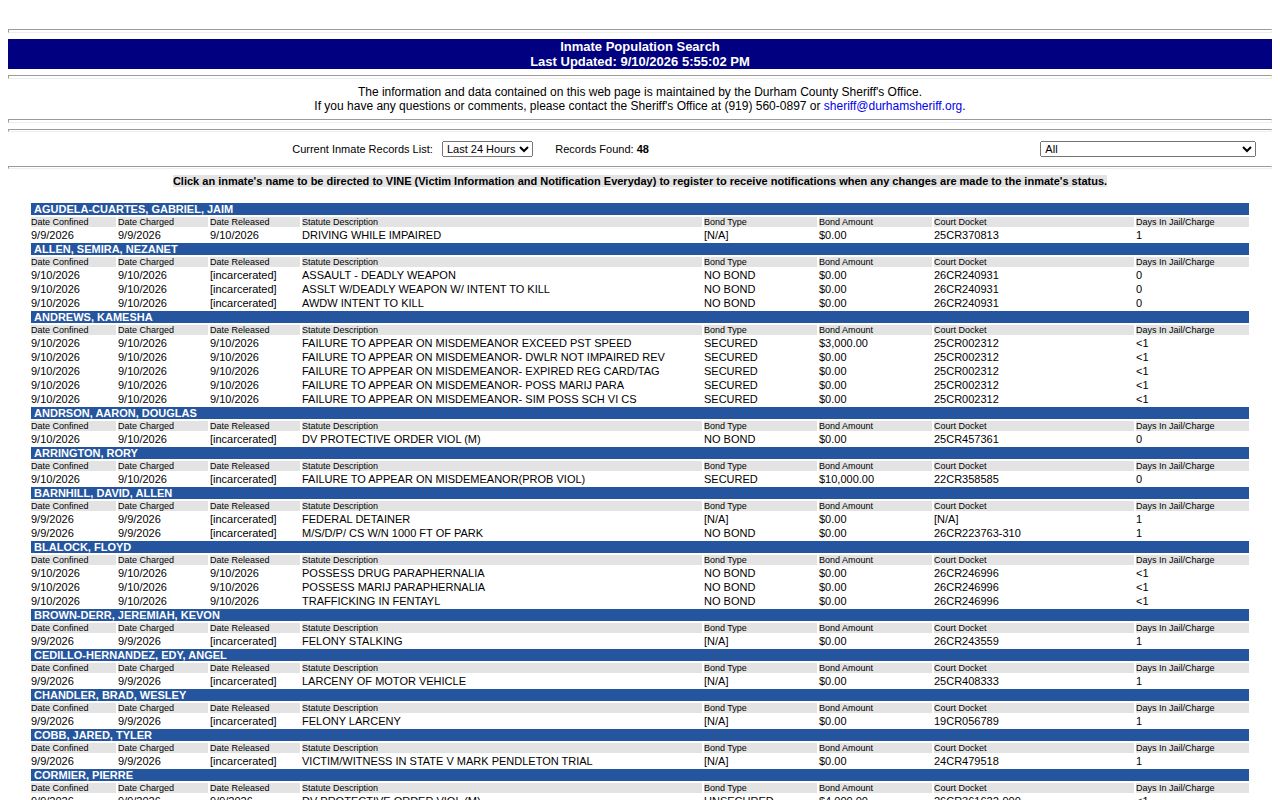Select court docket 26CR243559

(966, 641)
